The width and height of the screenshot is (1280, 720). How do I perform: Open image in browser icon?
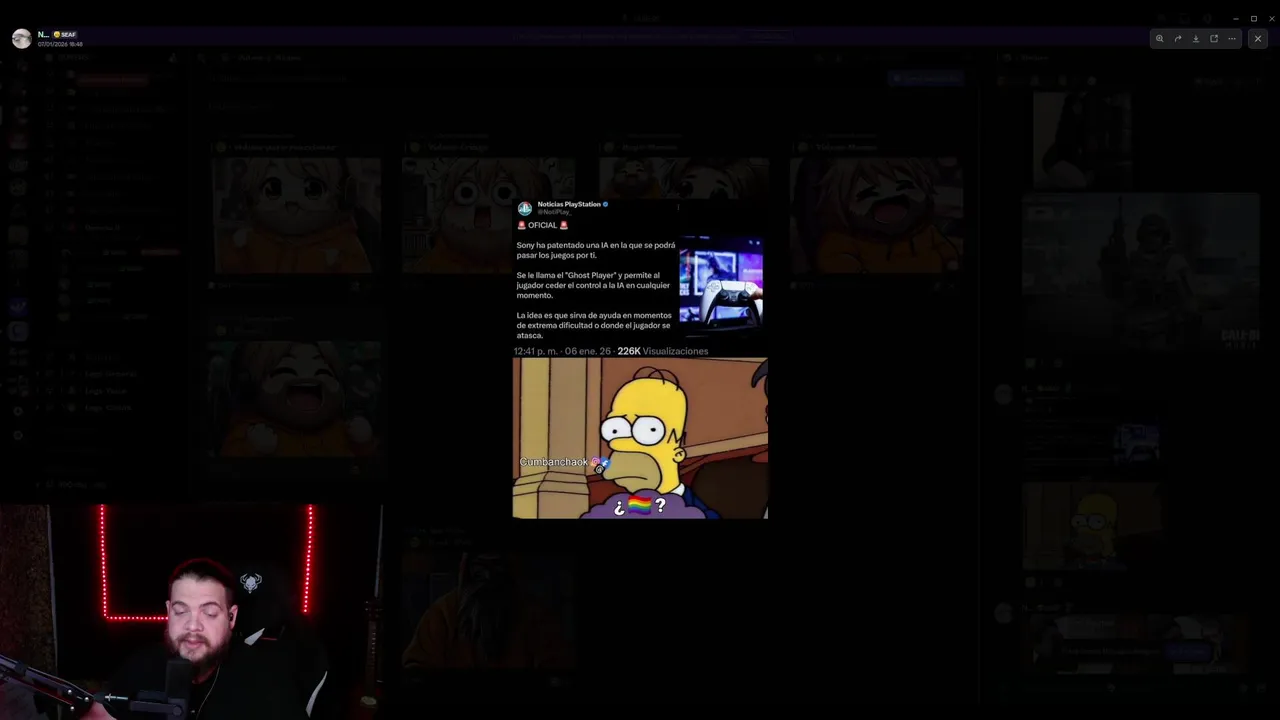(x=1214, y=39)
